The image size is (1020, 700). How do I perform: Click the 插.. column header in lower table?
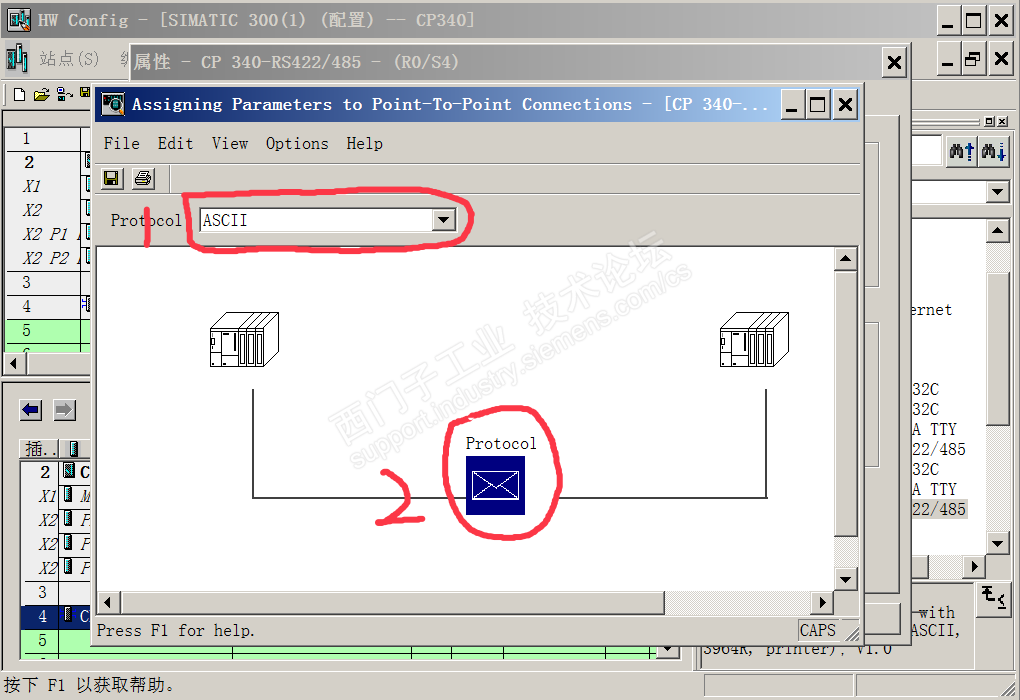point(40,449)
